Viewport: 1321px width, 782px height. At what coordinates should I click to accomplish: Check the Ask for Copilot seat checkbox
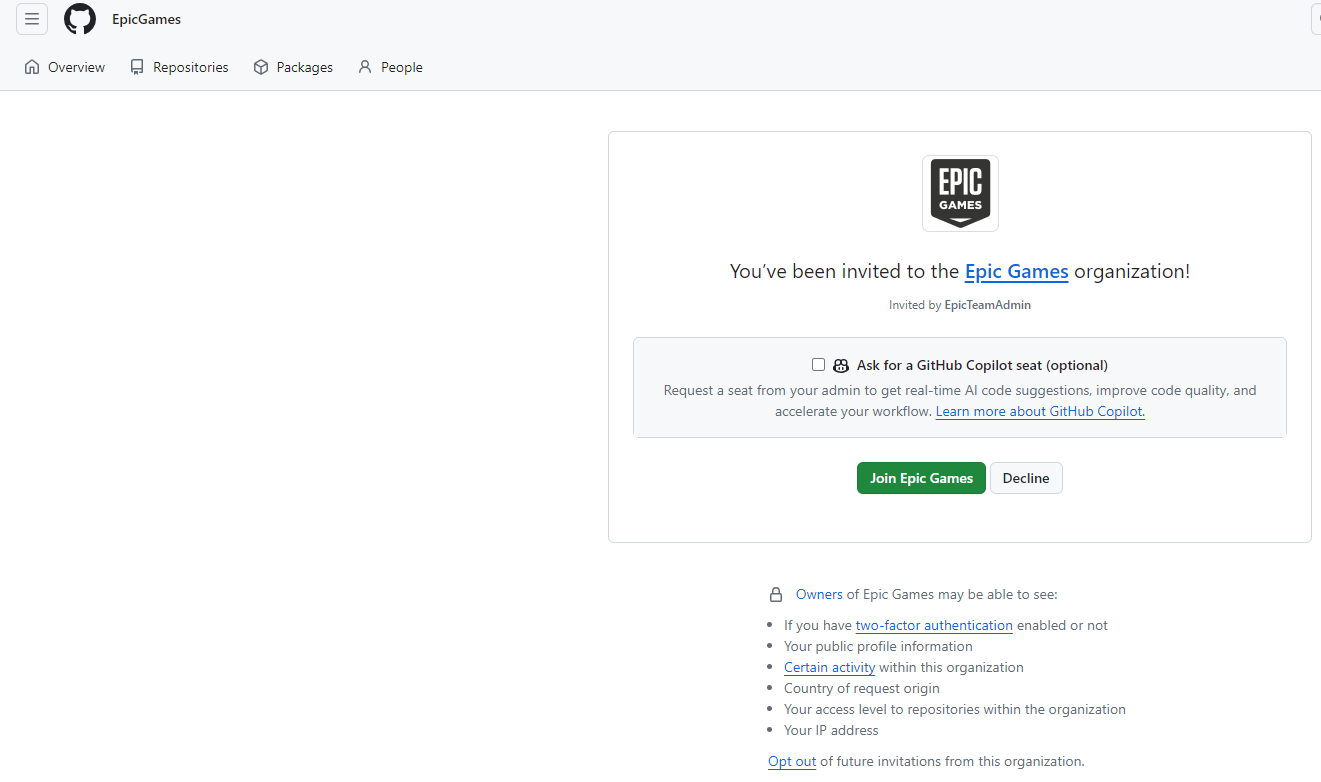818,365
